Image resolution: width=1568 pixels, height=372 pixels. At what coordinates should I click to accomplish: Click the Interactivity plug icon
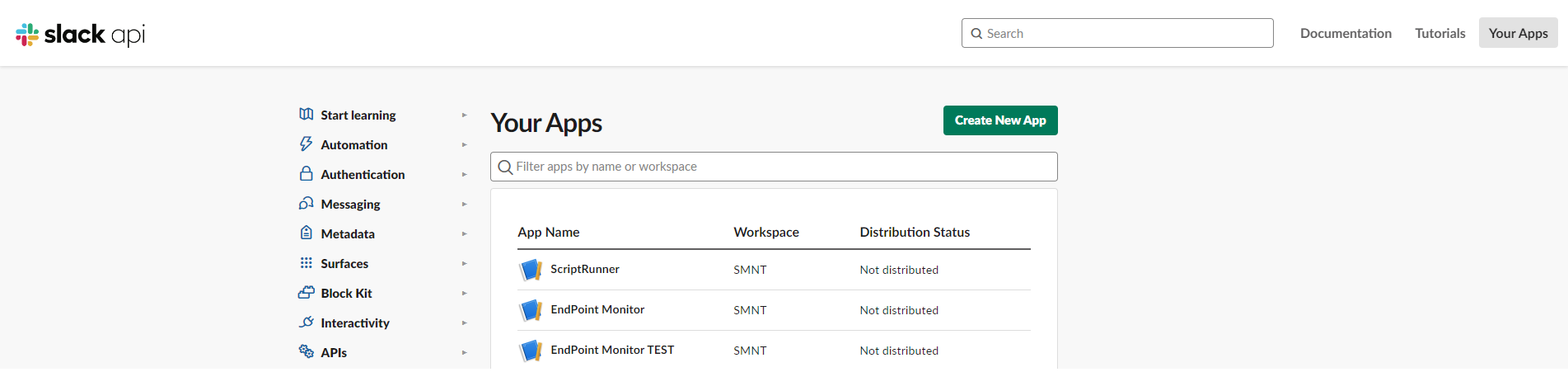[x=307, y=322]
